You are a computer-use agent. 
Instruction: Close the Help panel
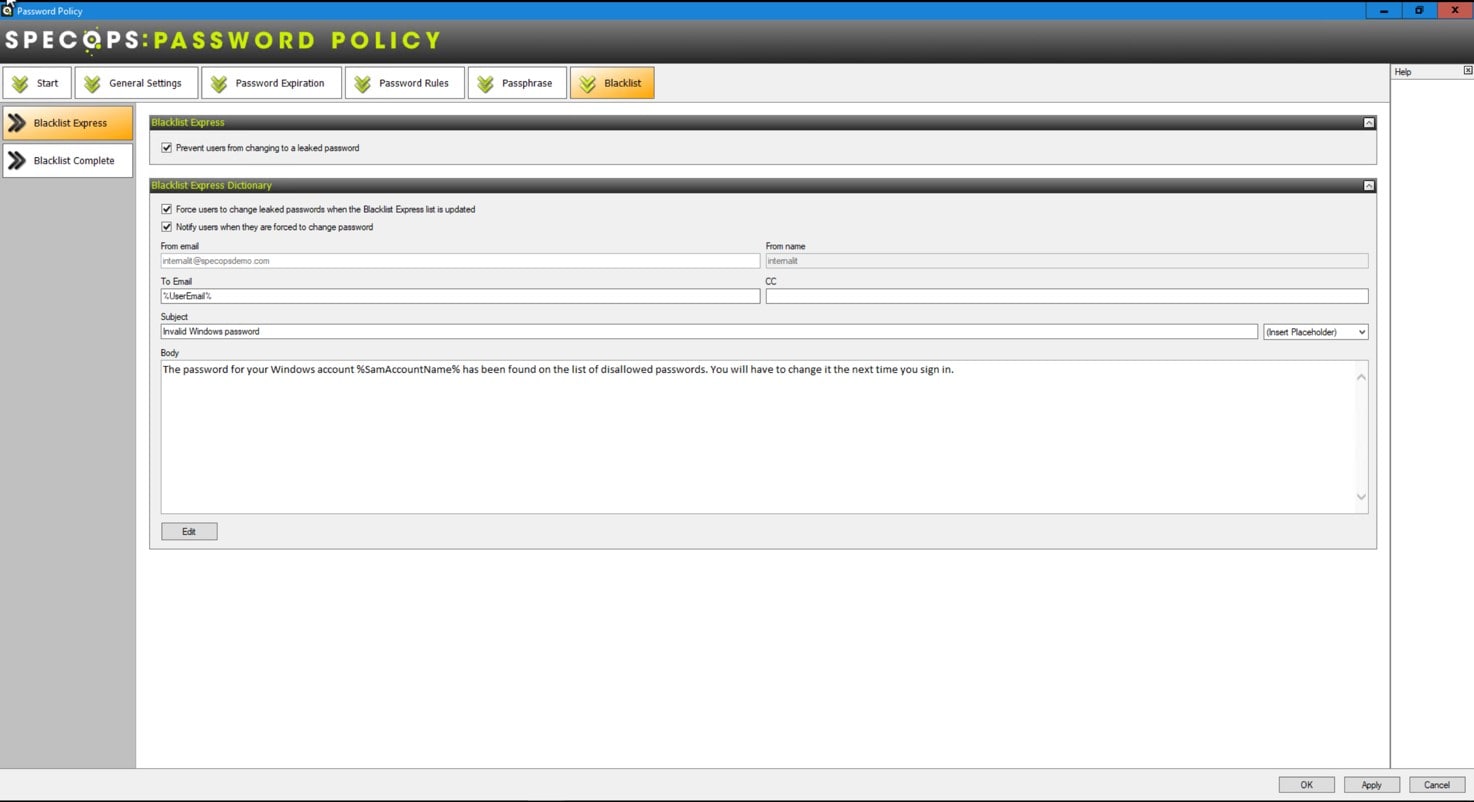tap(1467, 71)
